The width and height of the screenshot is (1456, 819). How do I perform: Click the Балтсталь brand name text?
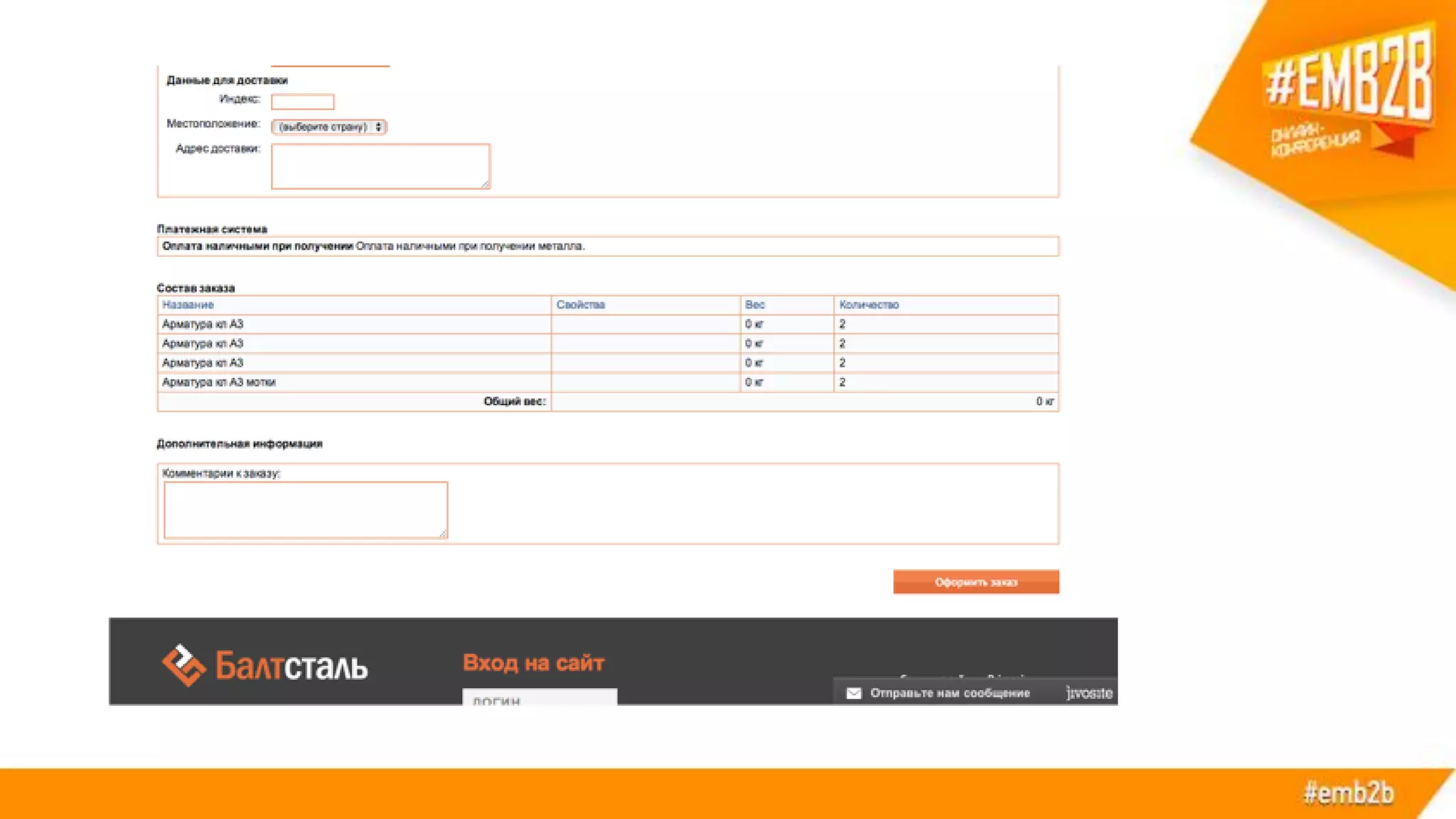291,666
